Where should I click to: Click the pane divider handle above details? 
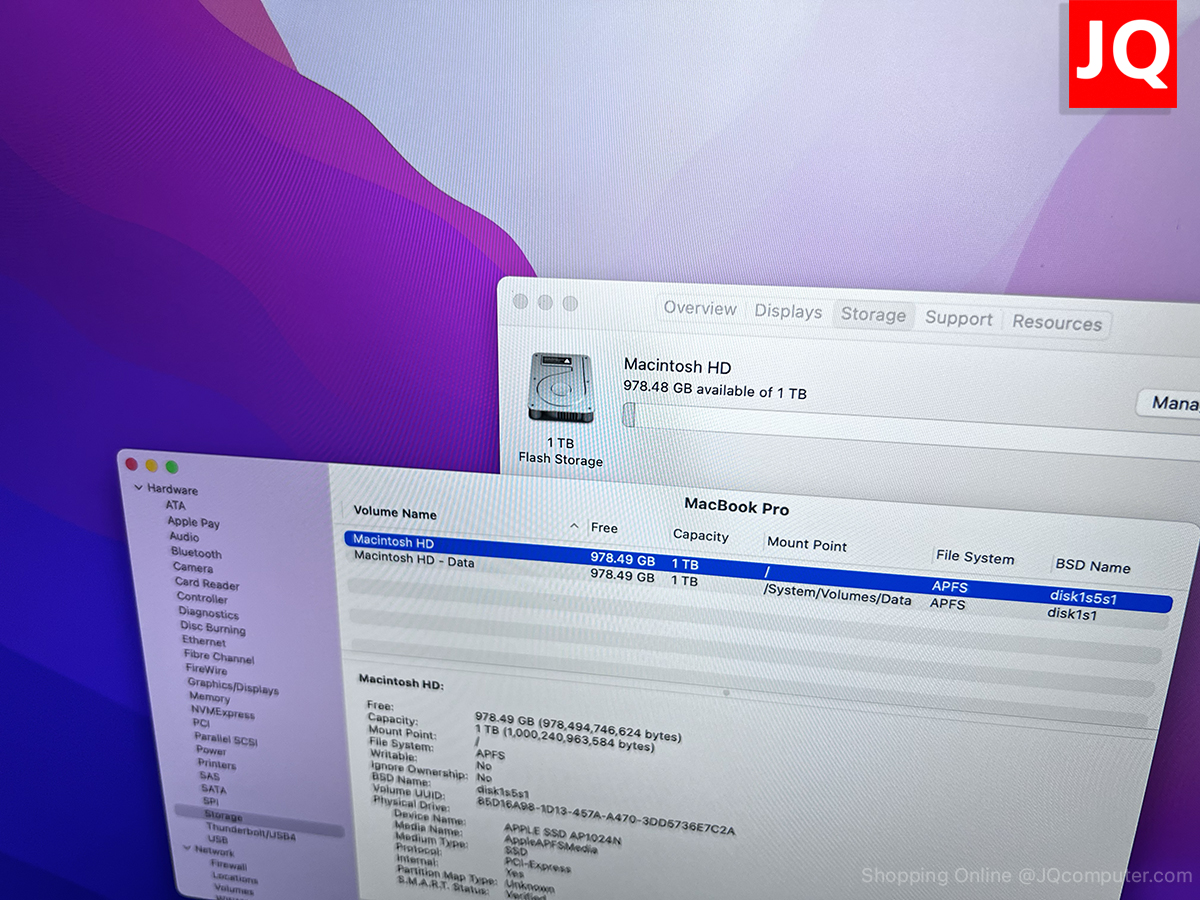point(726,692)
